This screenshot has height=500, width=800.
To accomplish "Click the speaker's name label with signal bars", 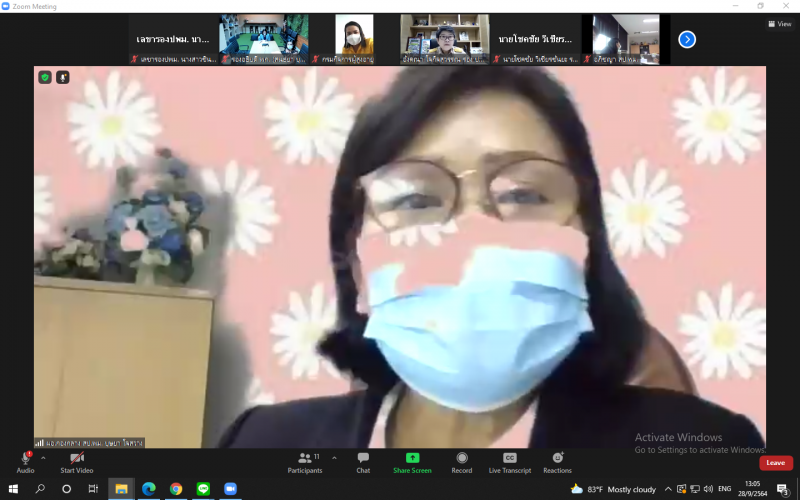I will 89,443.
